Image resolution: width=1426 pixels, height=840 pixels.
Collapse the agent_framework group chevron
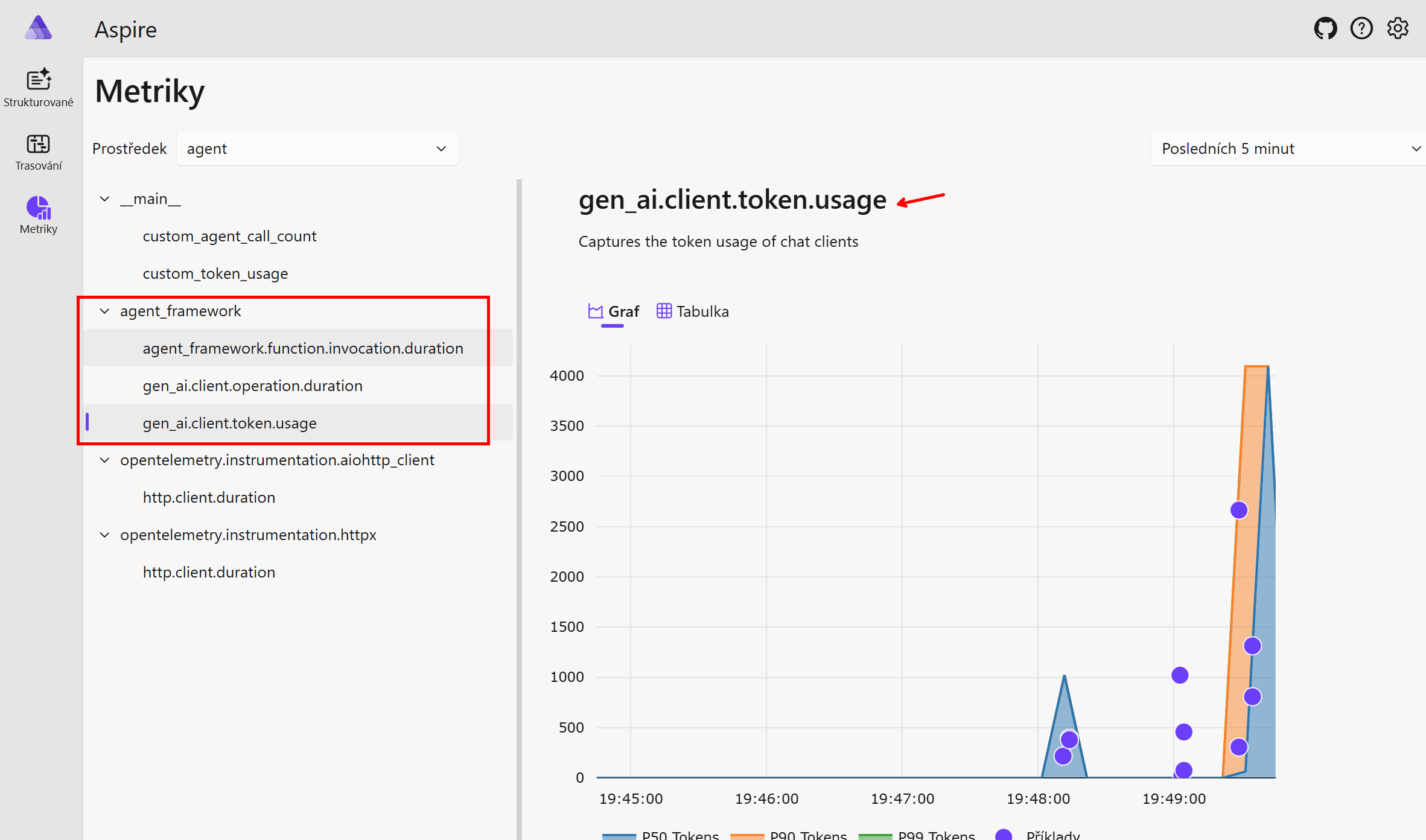(x=104, y=311)
